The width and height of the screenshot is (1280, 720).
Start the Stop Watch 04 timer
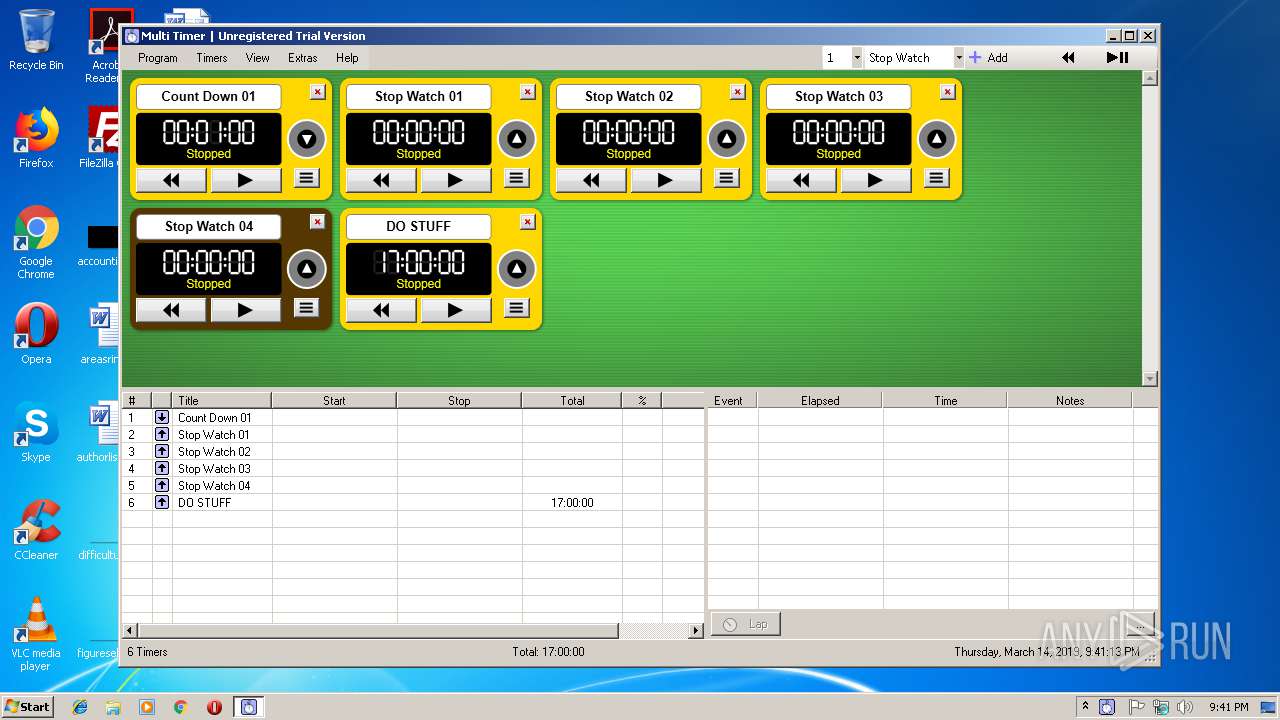(245, 310)
